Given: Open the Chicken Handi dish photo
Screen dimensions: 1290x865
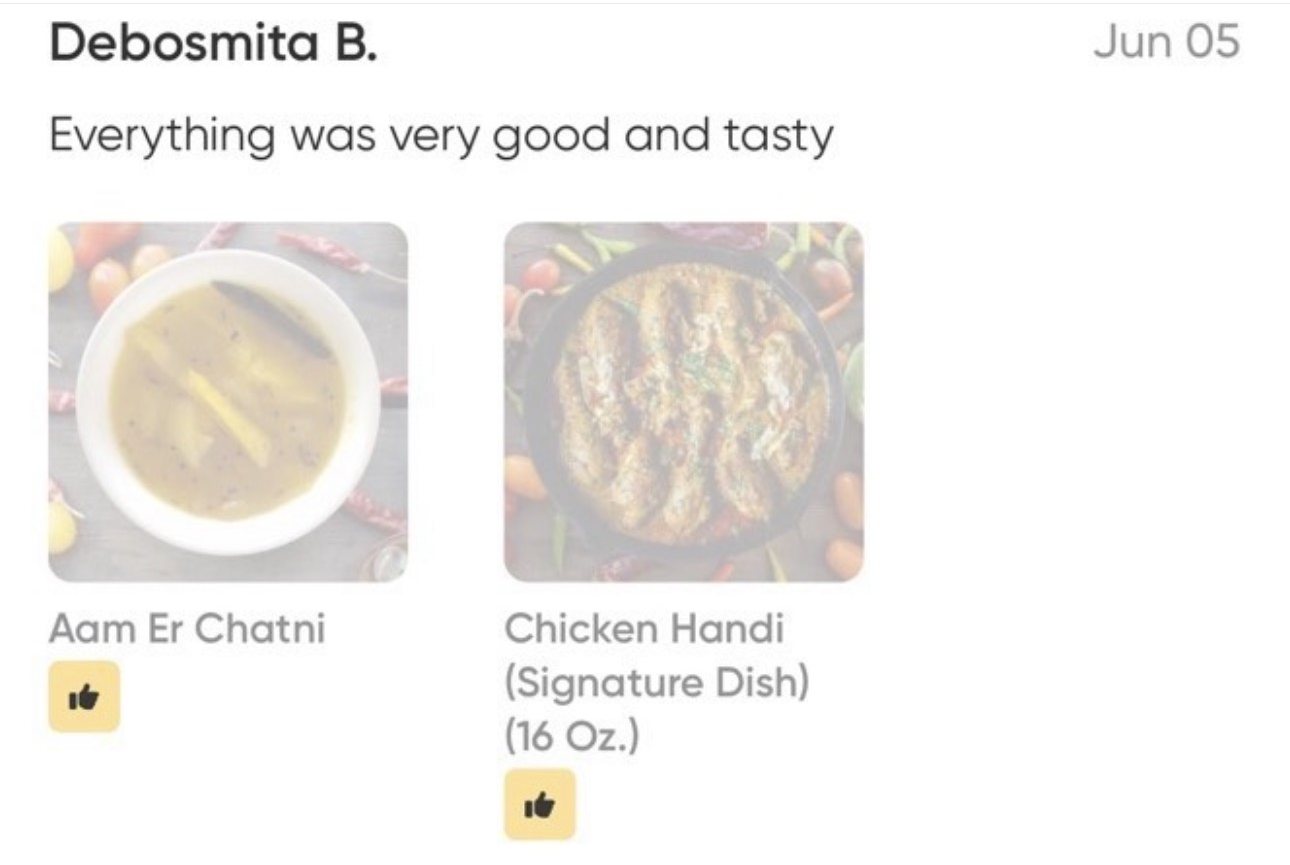Looking at the screenshot, I should click(x=684, y=402).
